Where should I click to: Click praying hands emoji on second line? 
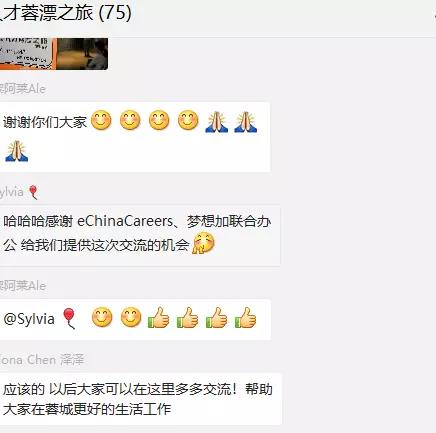coord(17,151)
